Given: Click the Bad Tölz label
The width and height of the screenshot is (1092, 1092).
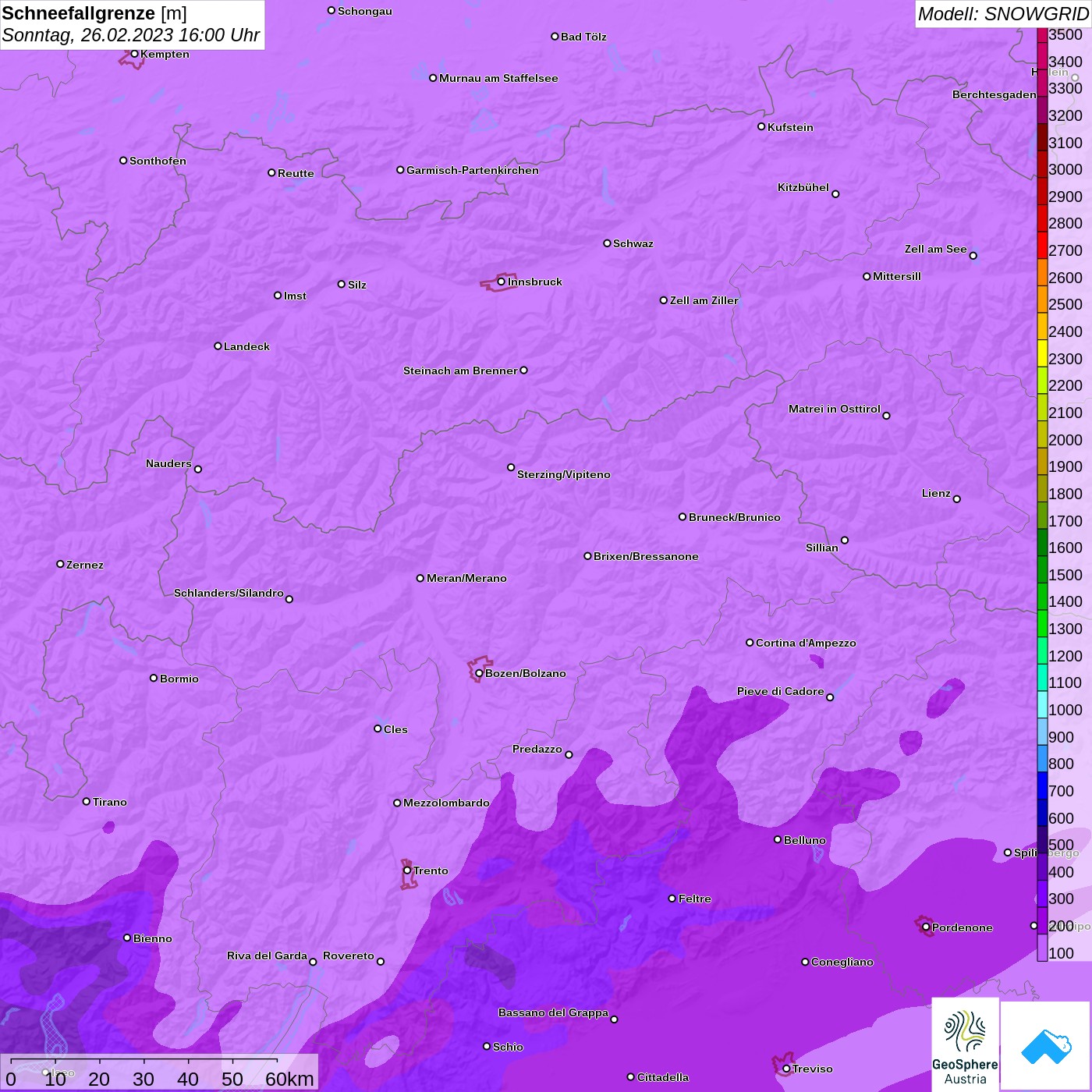Looking at the screenshot, I should click(583, 37).
